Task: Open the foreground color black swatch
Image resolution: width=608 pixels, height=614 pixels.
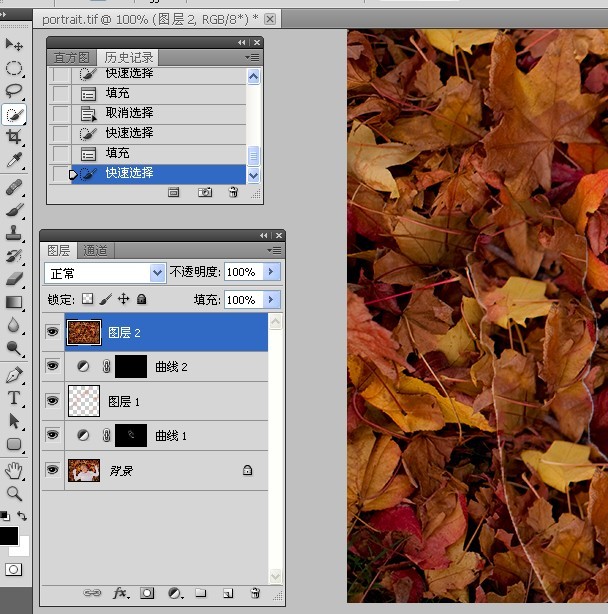Action: tap(9, 536)
